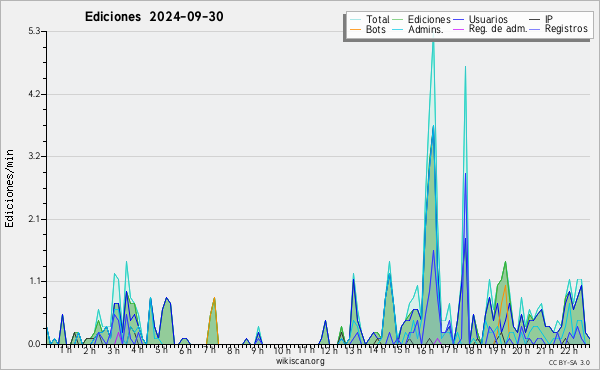Screen dimensions: 600x370
Task: Click the '7 h' x-axis label
Action: [x=209, y=350]
